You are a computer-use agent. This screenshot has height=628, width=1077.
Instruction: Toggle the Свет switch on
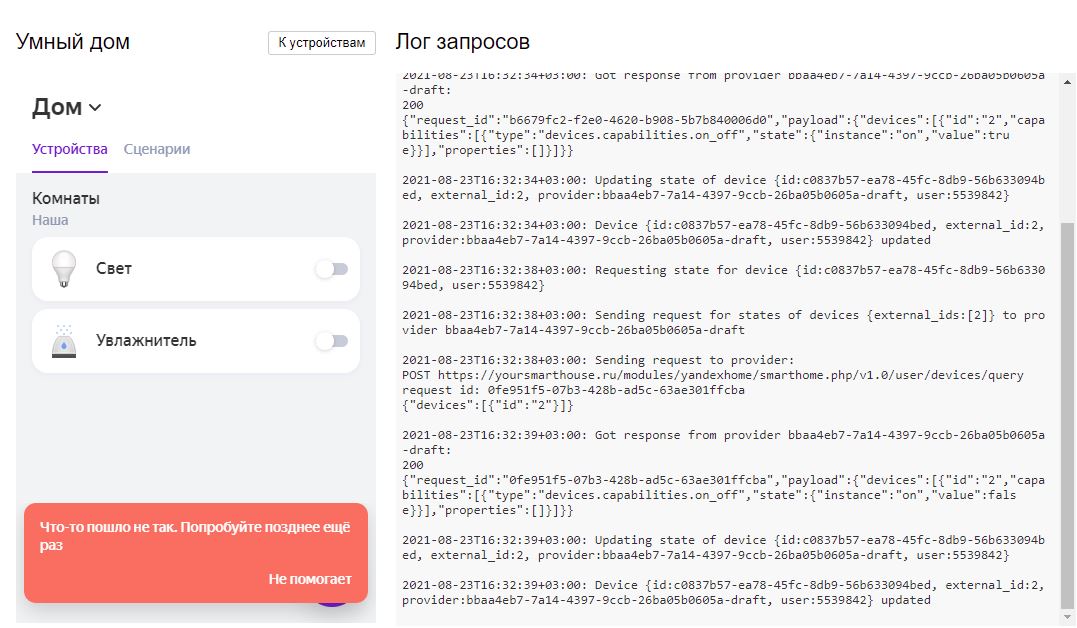[x=332, y=269]
